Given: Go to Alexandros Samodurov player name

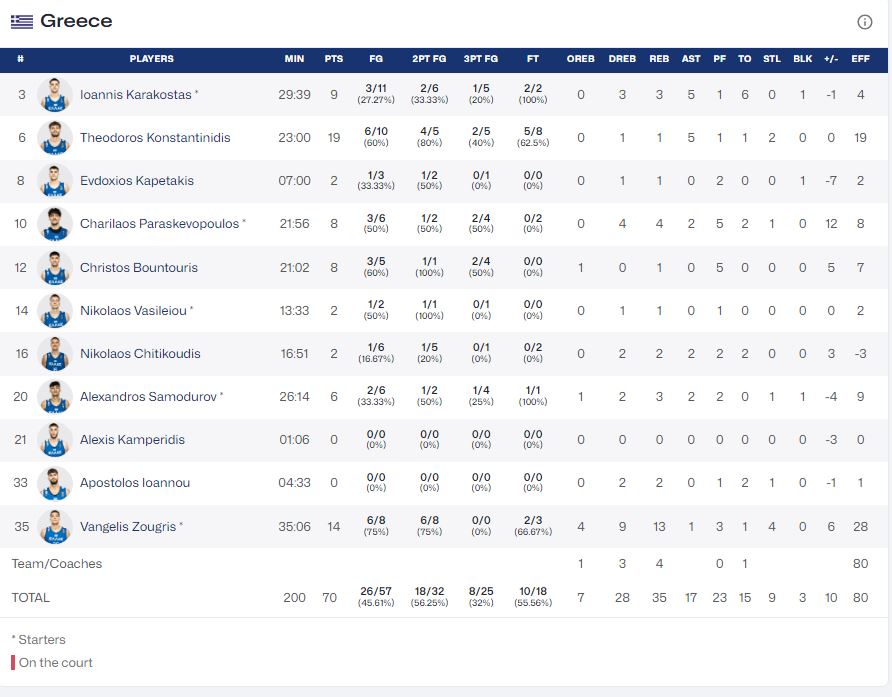Looking at the screenshot, I should (x=148, y=397).
